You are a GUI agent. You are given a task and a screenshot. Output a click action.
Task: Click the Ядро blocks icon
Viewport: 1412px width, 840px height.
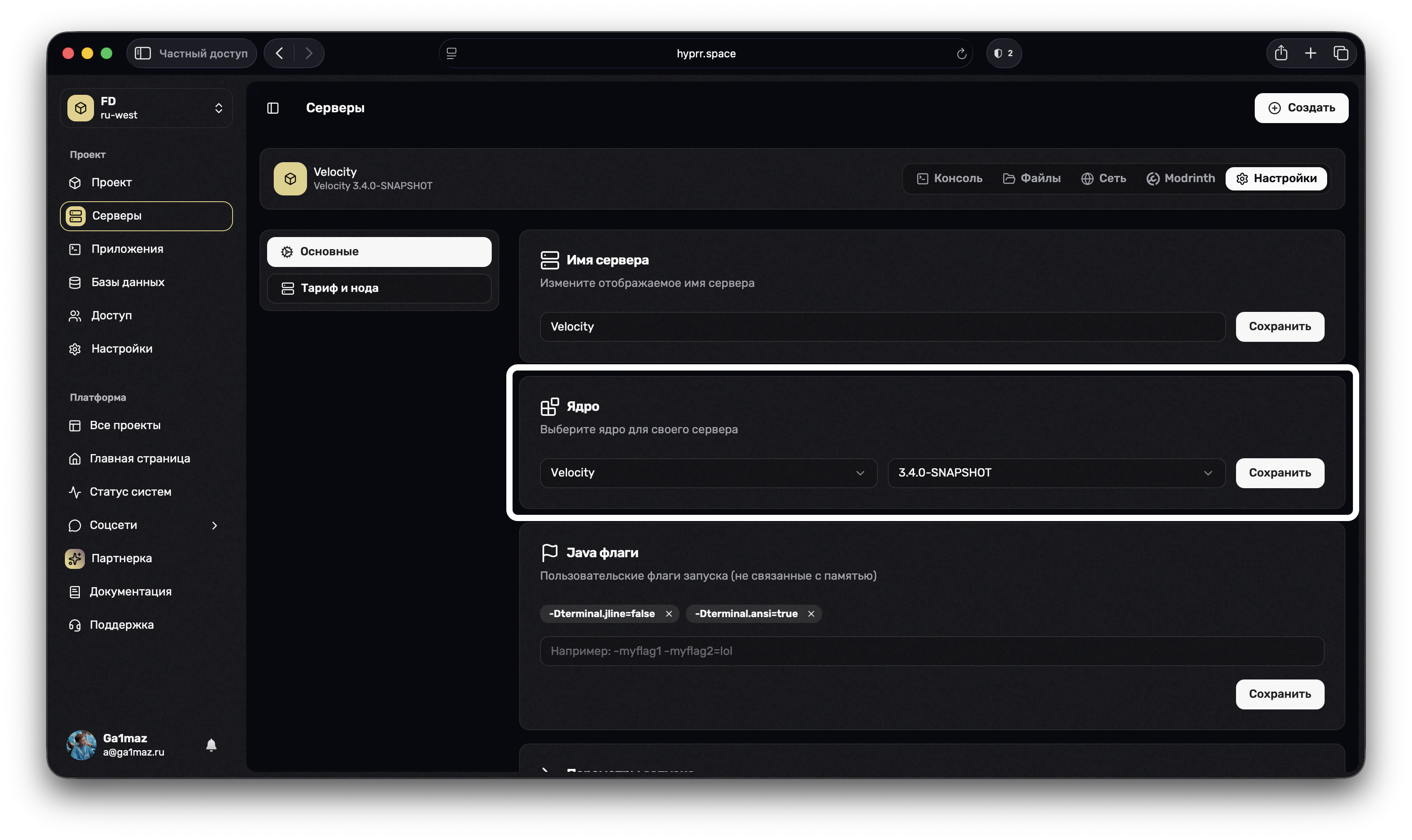point(549,406)
